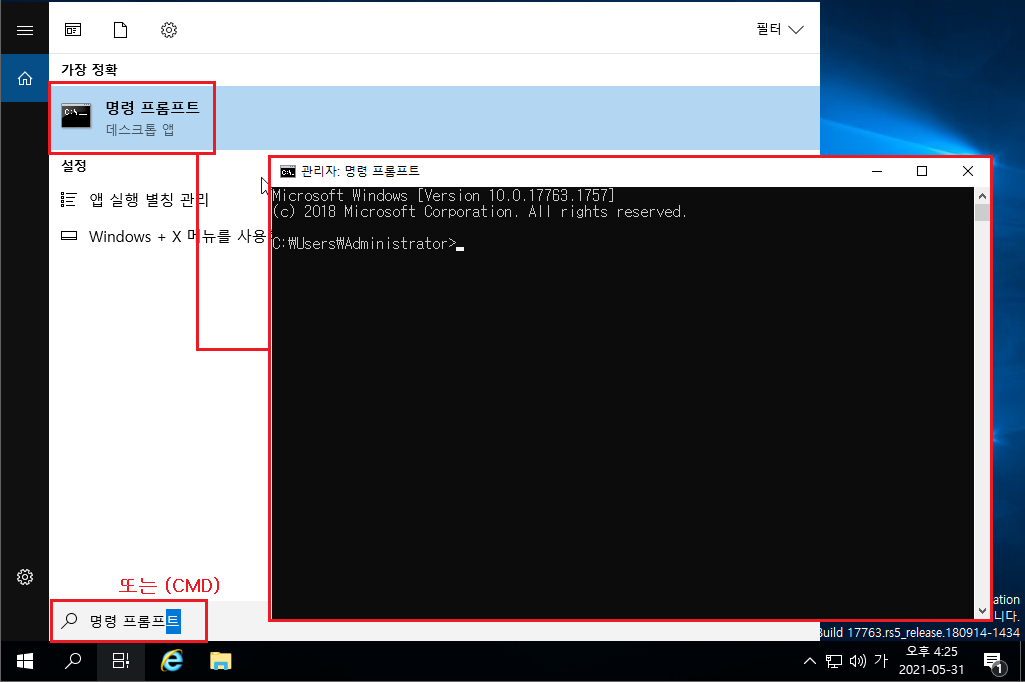Click the command prompt scrollbar thumb
Viewport: 1025px width, 682px height.
click(x=982, y=213)
